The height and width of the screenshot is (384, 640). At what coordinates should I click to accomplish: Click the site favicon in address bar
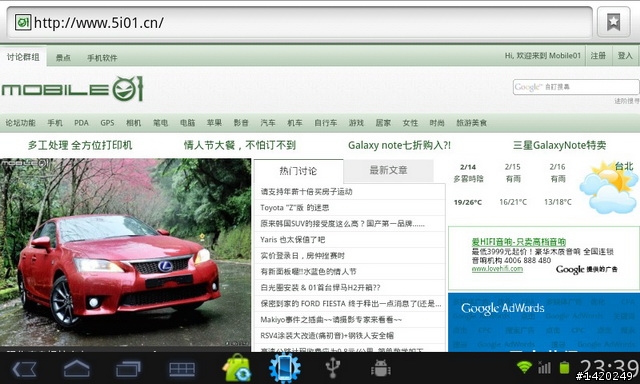[23, 22]
